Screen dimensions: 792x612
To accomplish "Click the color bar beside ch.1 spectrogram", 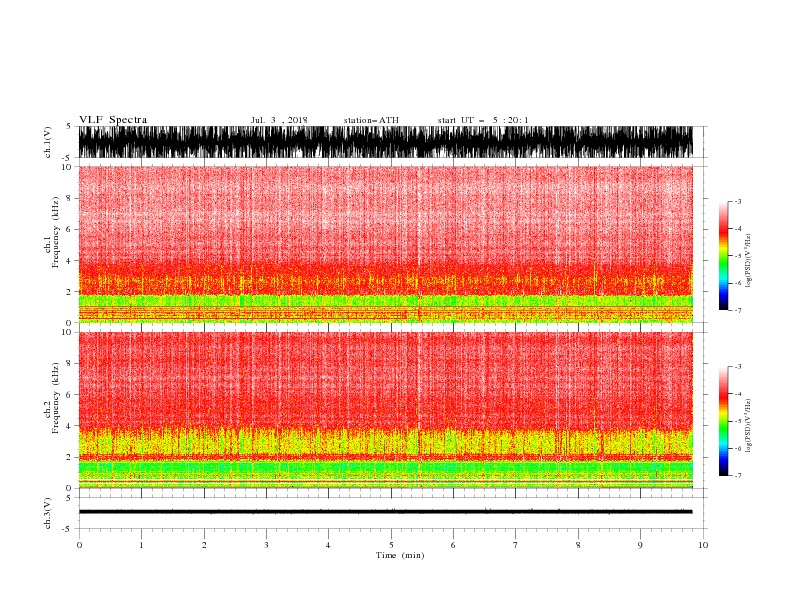I will click(x=723, y=256).
